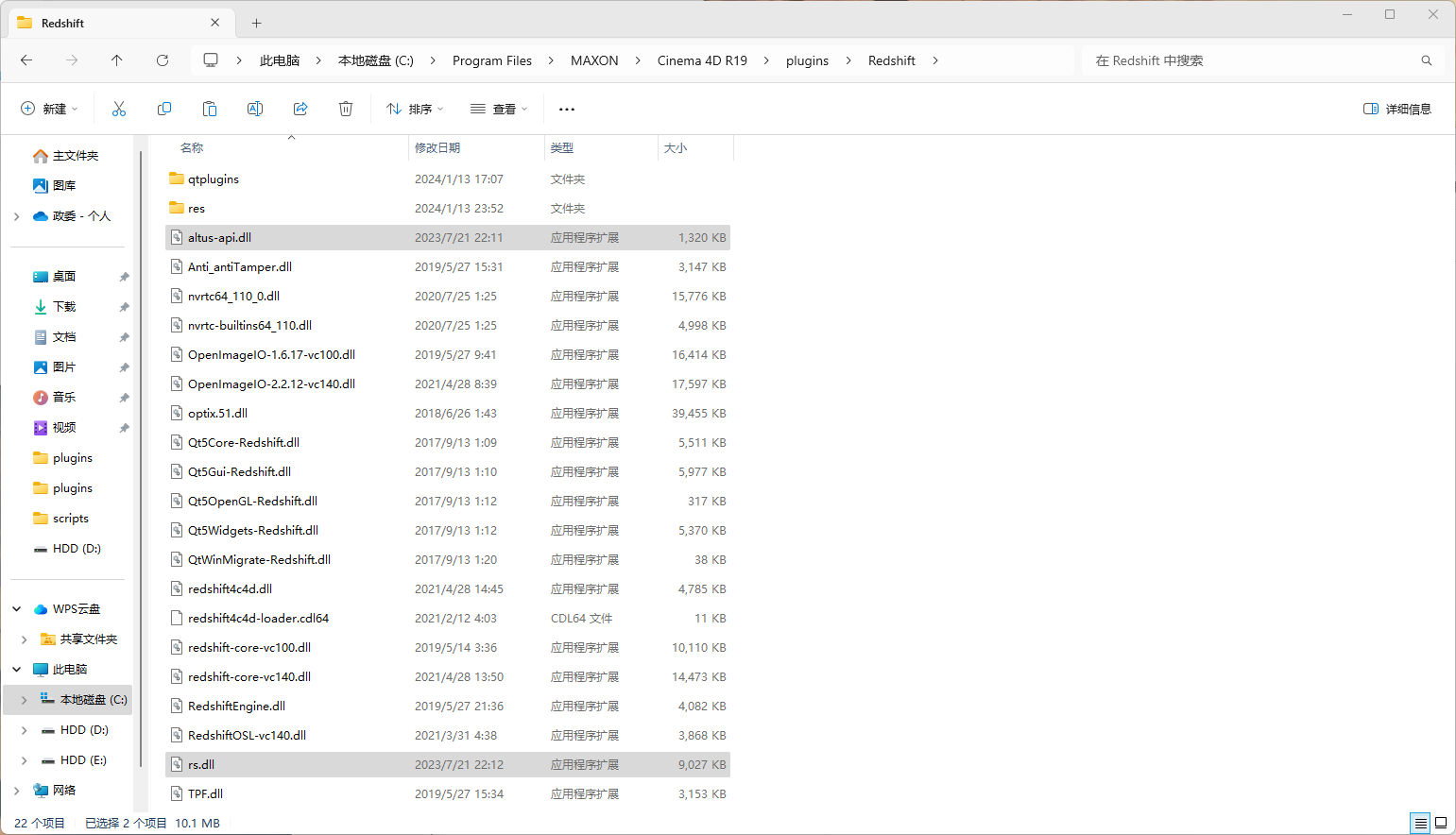Refresh the current folder view
1456x835 pixels.
[162, 60]
